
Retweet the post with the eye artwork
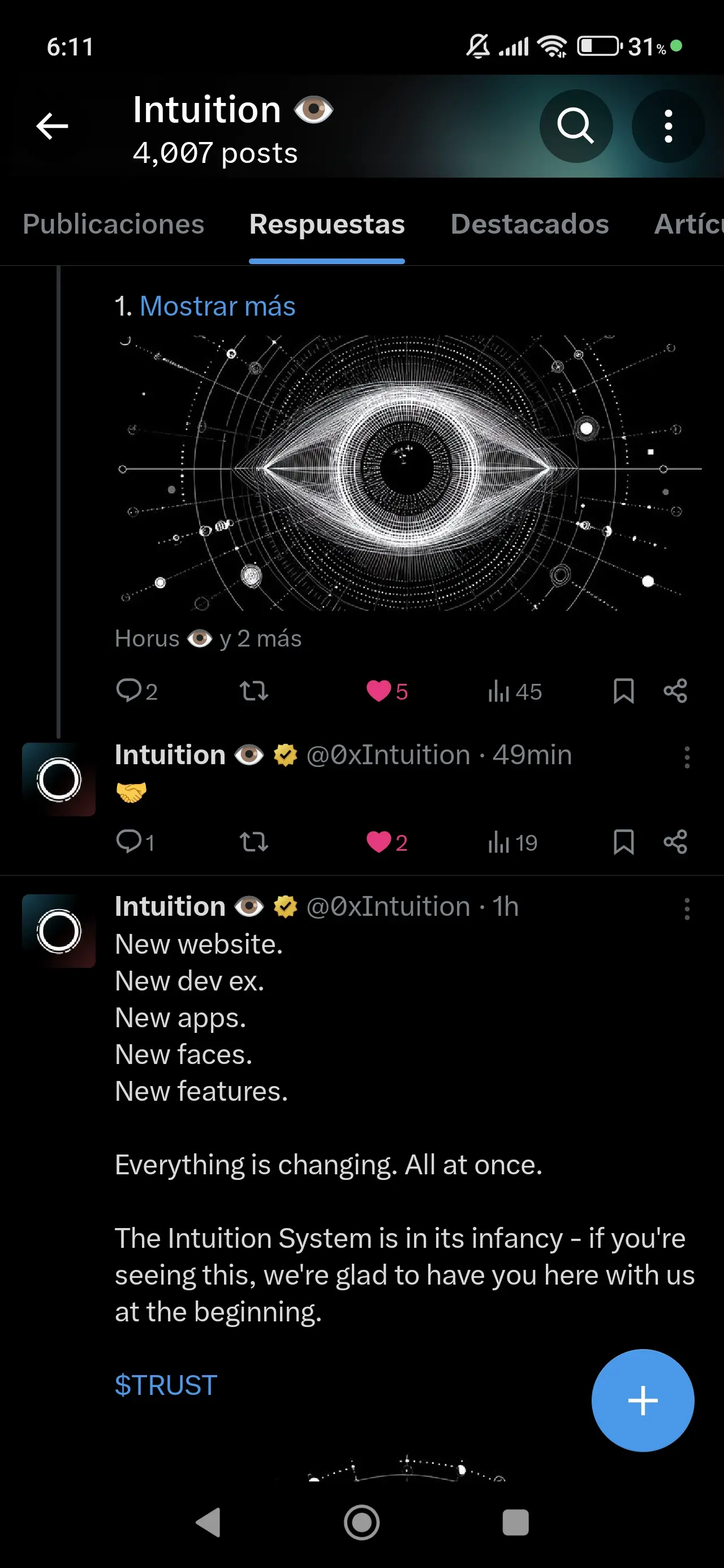255,691
